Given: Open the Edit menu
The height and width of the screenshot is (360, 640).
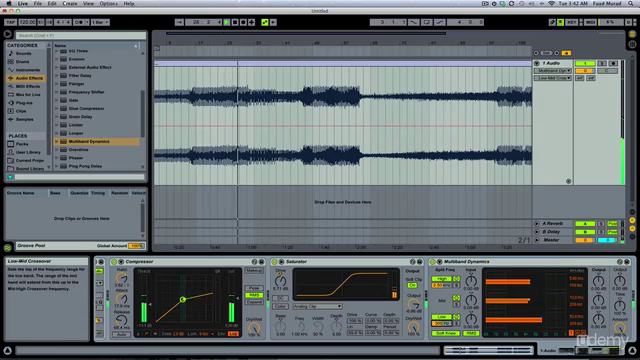Looking at the screenshot, I should pyautogui.click(x=52, y=3).
